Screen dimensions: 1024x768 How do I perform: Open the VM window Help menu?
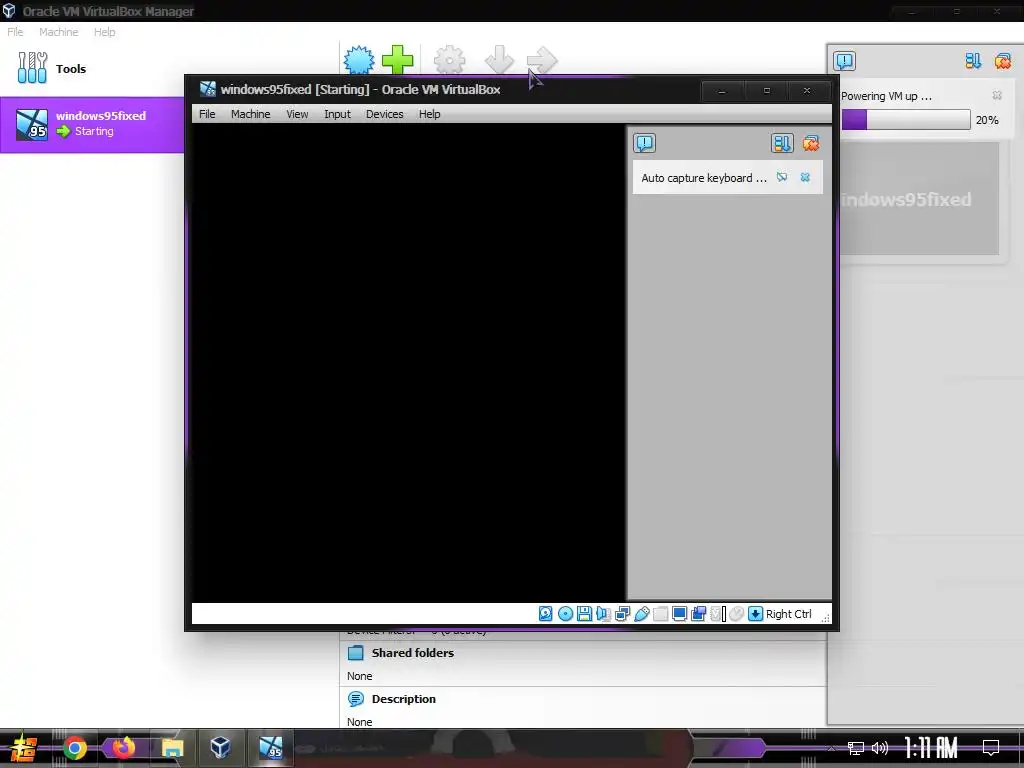tap(430, 114)
